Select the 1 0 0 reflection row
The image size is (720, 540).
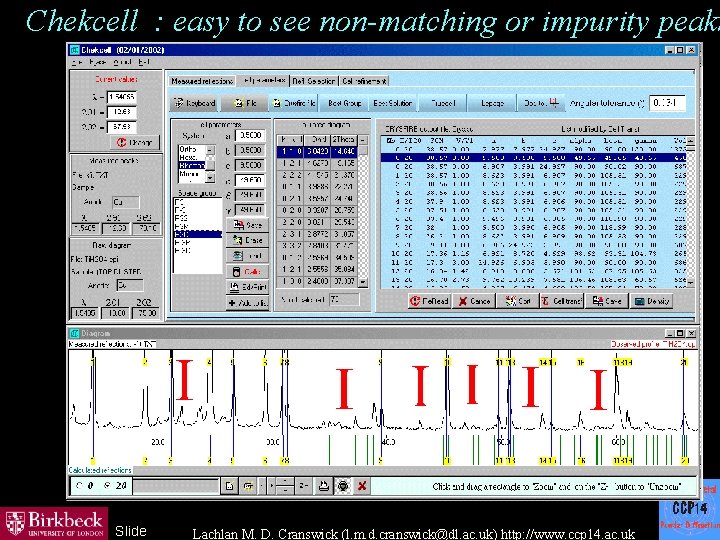[317, 281]
